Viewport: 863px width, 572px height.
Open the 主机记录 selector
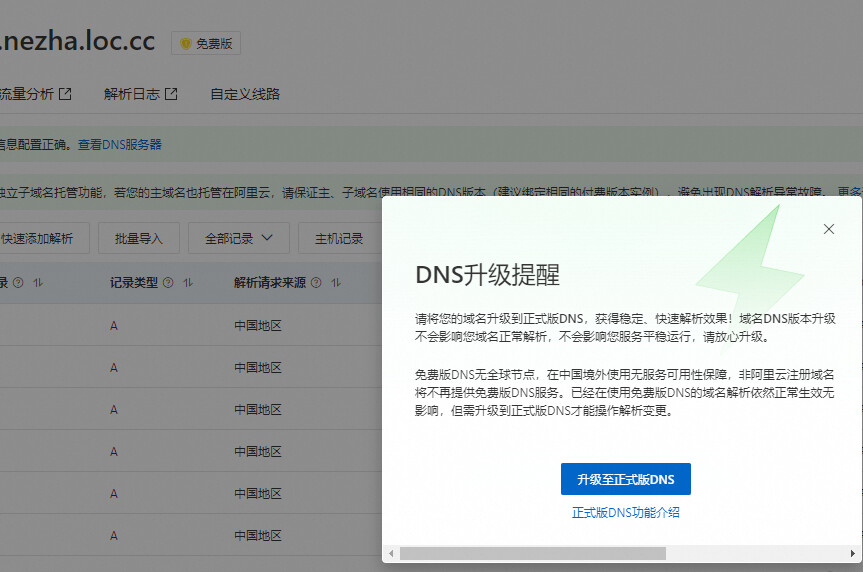pyautogui.click(x=340, y=238)
